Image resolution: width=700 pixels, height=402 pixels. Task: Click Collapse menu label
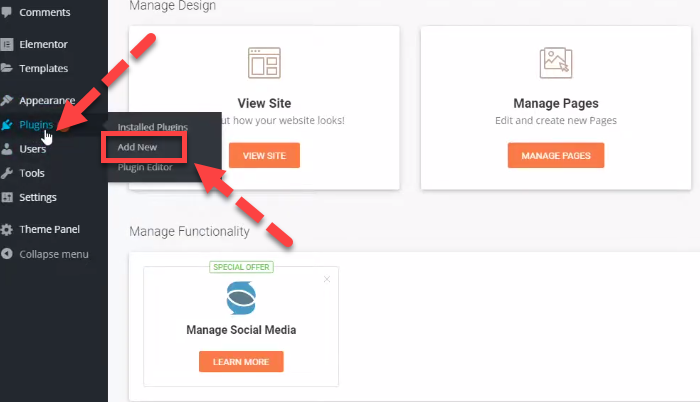coord(54,254)
